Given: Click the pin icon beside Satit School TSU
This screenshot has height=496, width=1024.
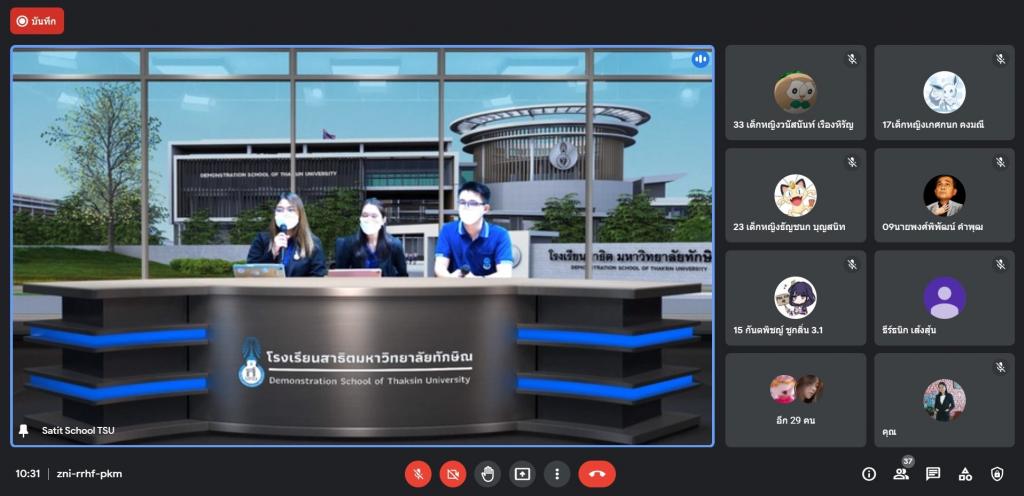Looking at the screenshot, I should click(24, 431).
